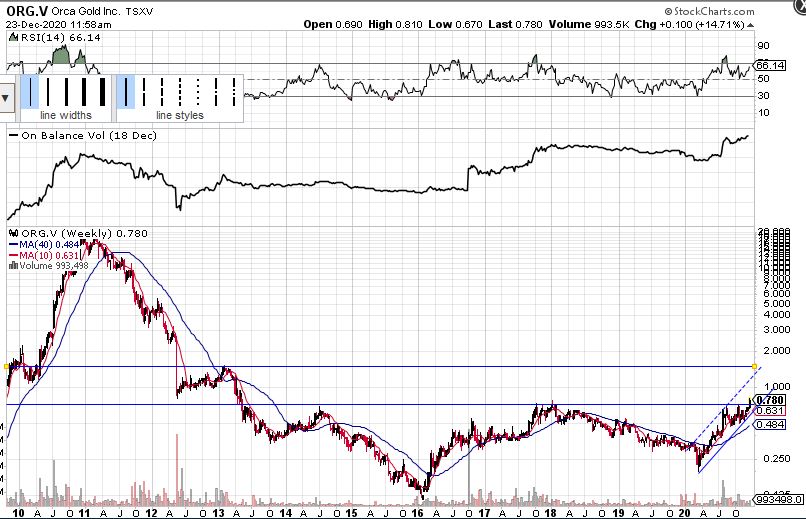Select the thinnest line width option
Viewport: 806px width, 519px height.
pos(30,91)
